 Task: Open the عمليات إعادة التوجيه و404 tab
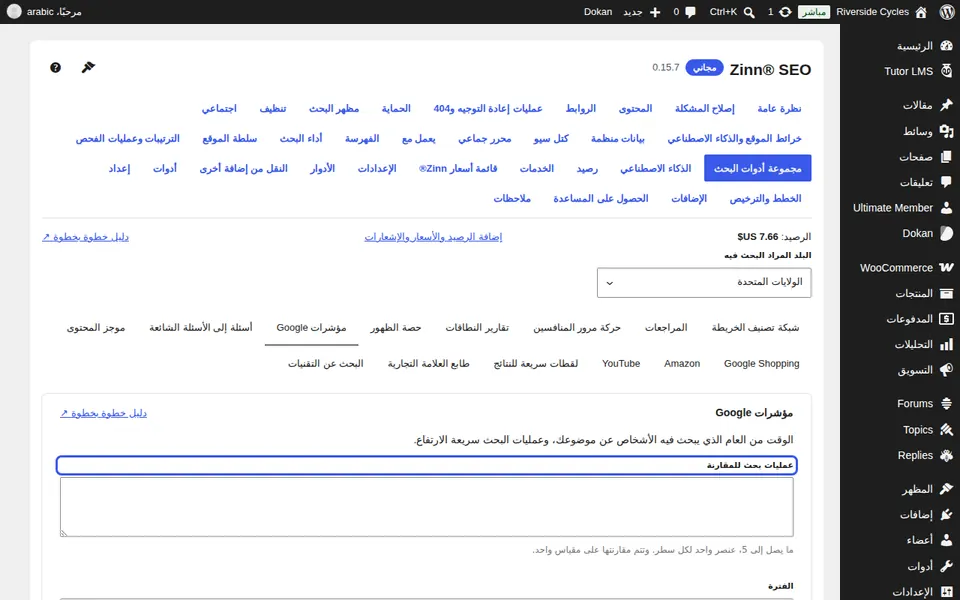(x=488, y=108)
